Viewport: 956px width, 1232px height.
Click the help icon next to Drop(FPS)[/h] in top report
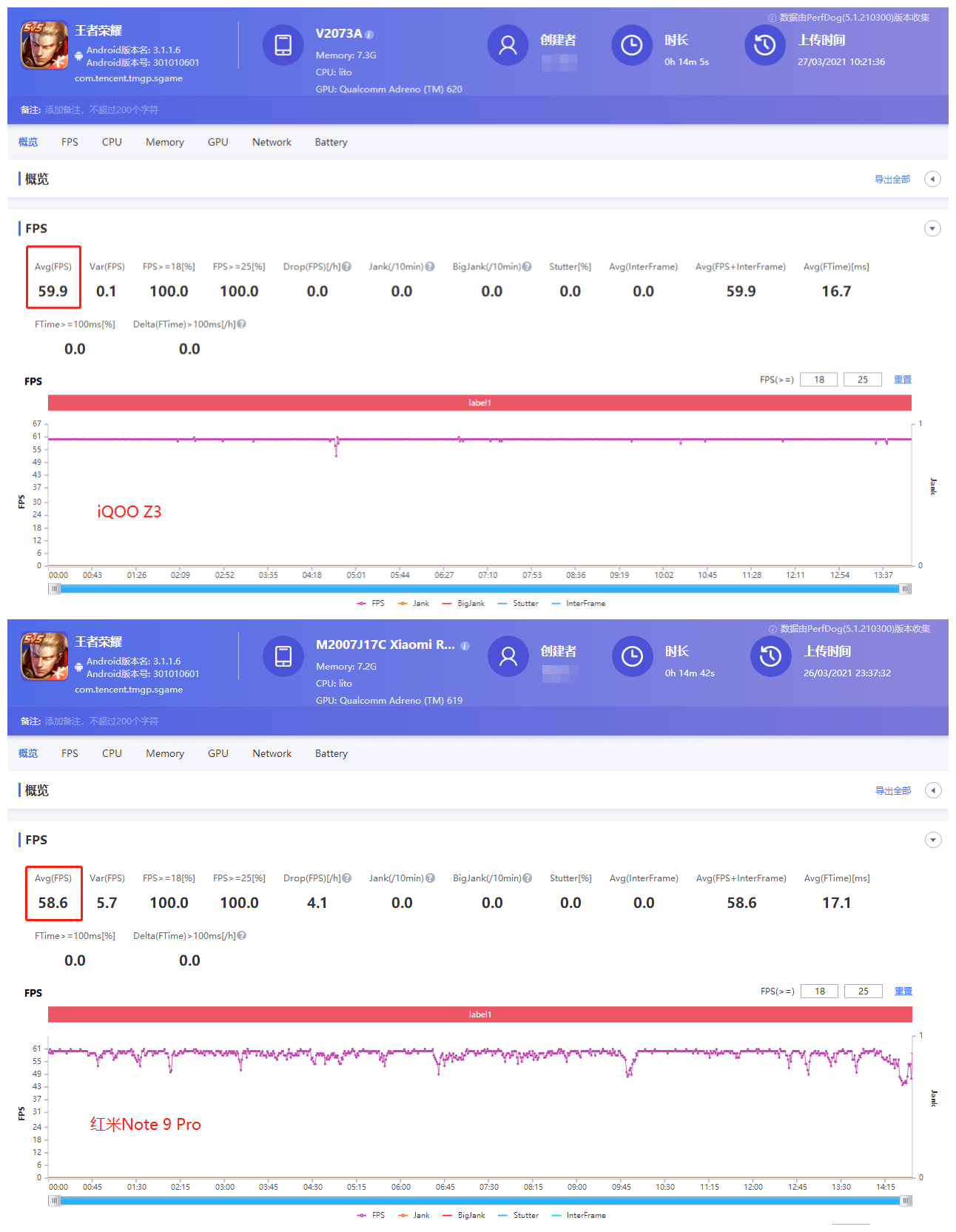coord(346,266)
